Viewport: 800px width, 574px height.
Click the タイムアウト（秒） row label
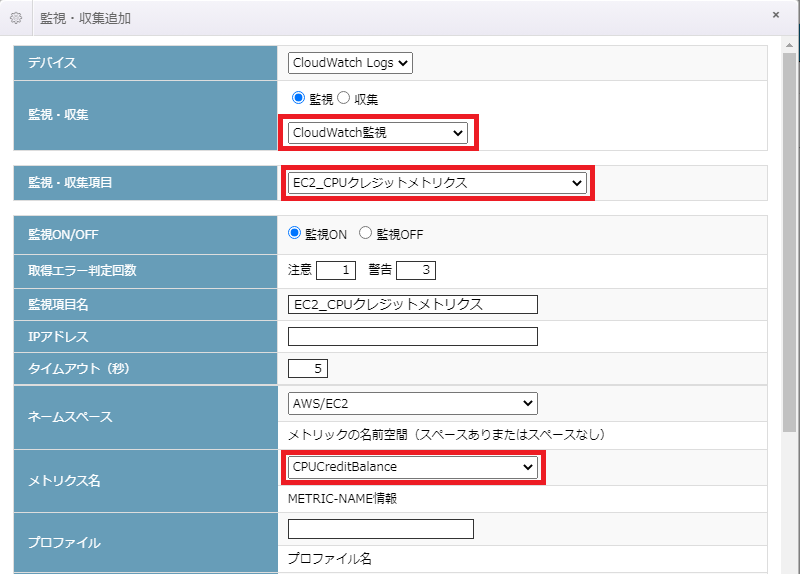point(79,368)
